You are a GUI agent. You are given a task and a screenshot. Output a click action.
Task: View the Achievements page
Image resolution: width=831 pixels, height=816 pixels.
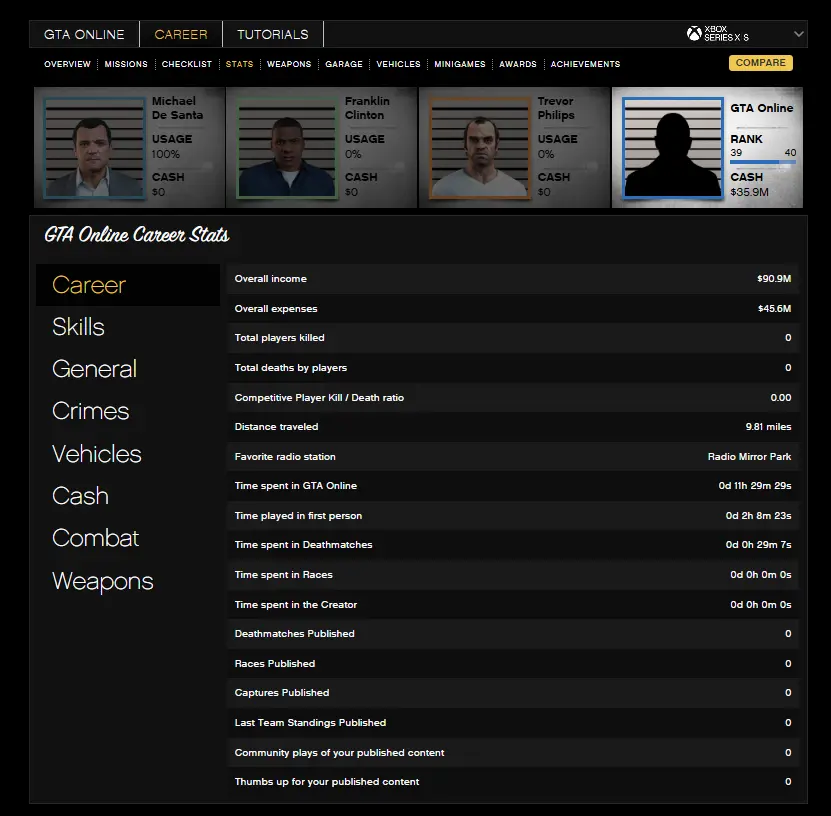(585, 64)
